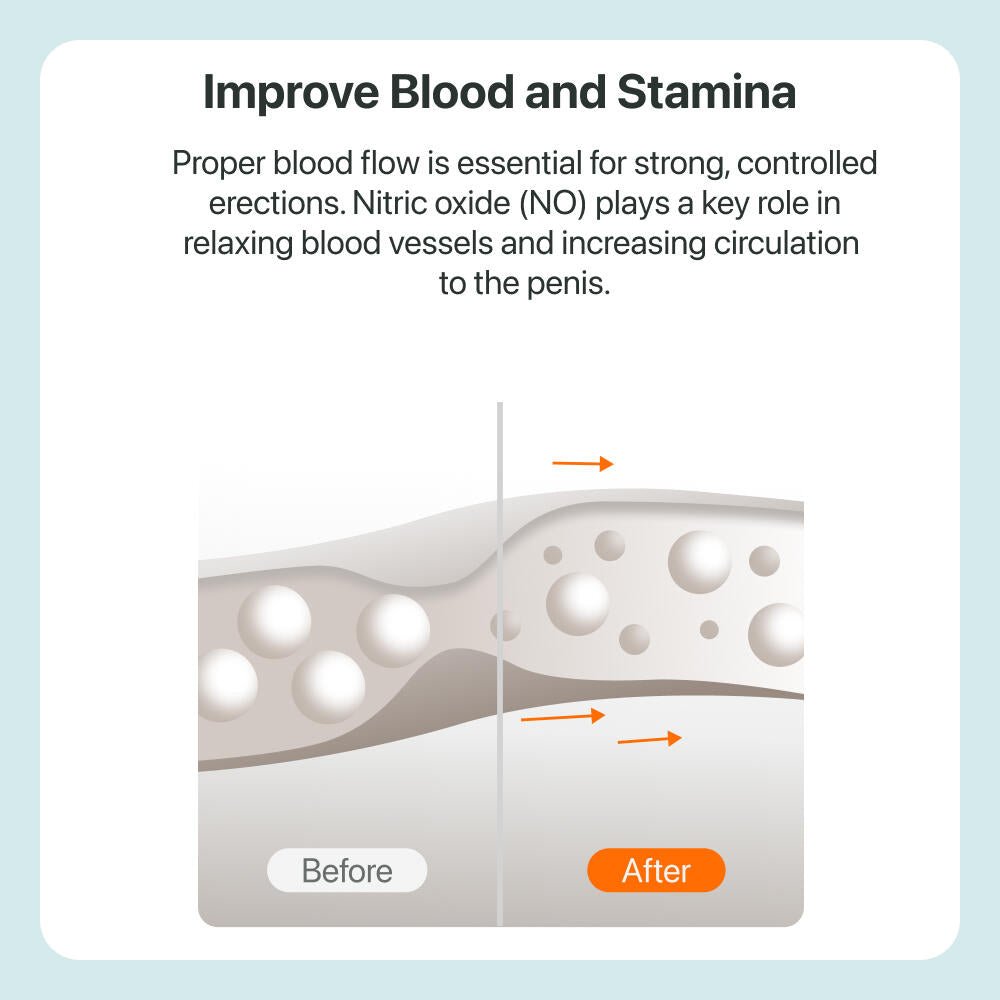Click the first paragraph line starting "Proper blood flow"

[x=524, y=163]
